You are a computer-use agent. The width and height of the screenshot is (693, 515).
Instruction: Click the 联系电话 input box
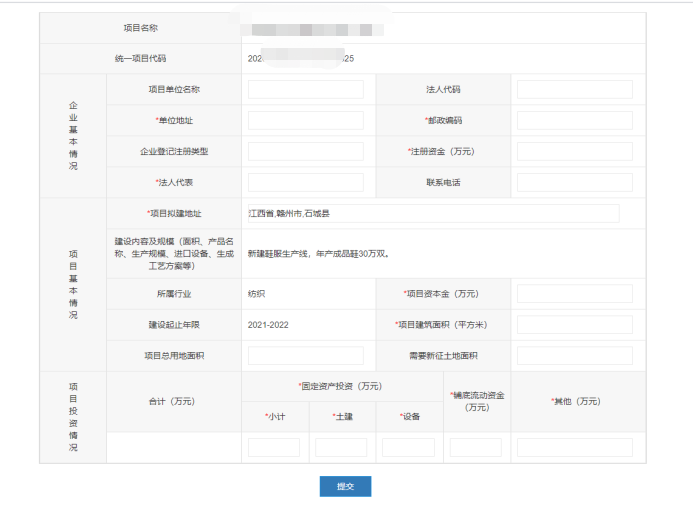click(x=574, y=183)
